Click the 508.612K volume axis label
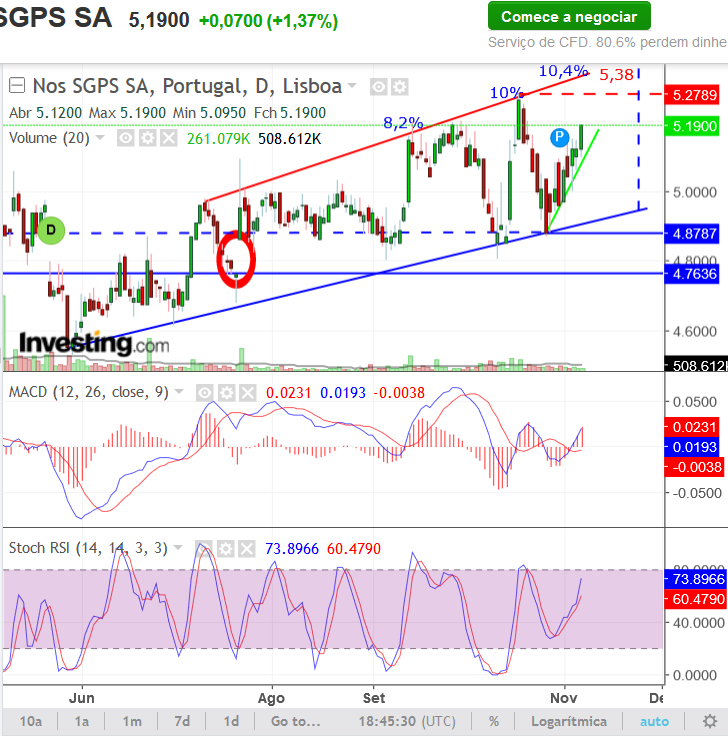This screenshot has width=728, height=736. (x=697, y=365)
